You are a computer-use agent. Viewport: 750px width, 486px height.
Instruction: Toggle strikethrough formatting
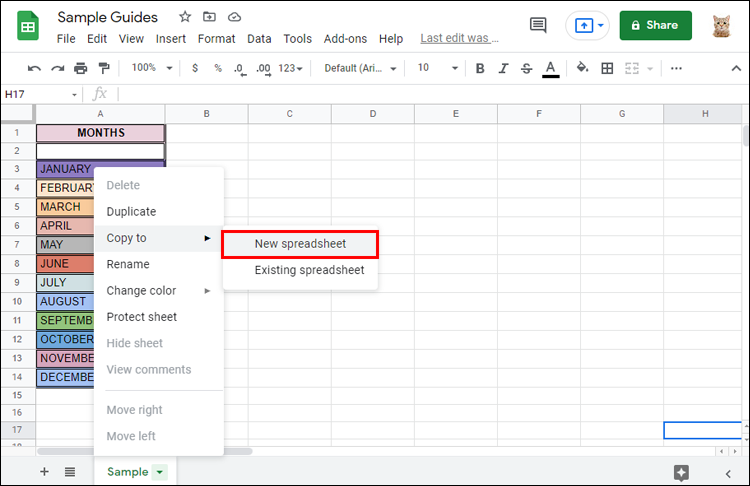coord(527,68)
